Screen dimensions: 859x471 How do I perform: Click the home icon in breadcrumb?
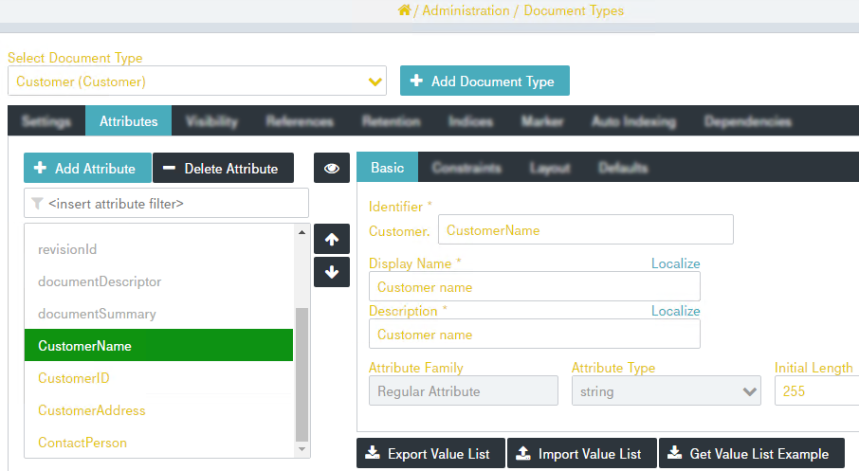[x=404, y=11]
